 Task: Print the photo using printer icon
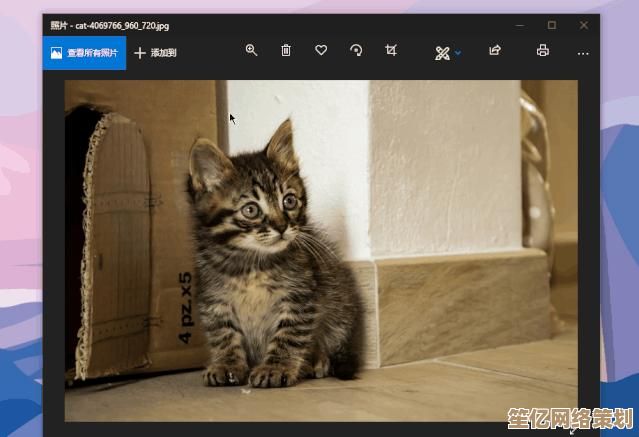coord(543,51)
